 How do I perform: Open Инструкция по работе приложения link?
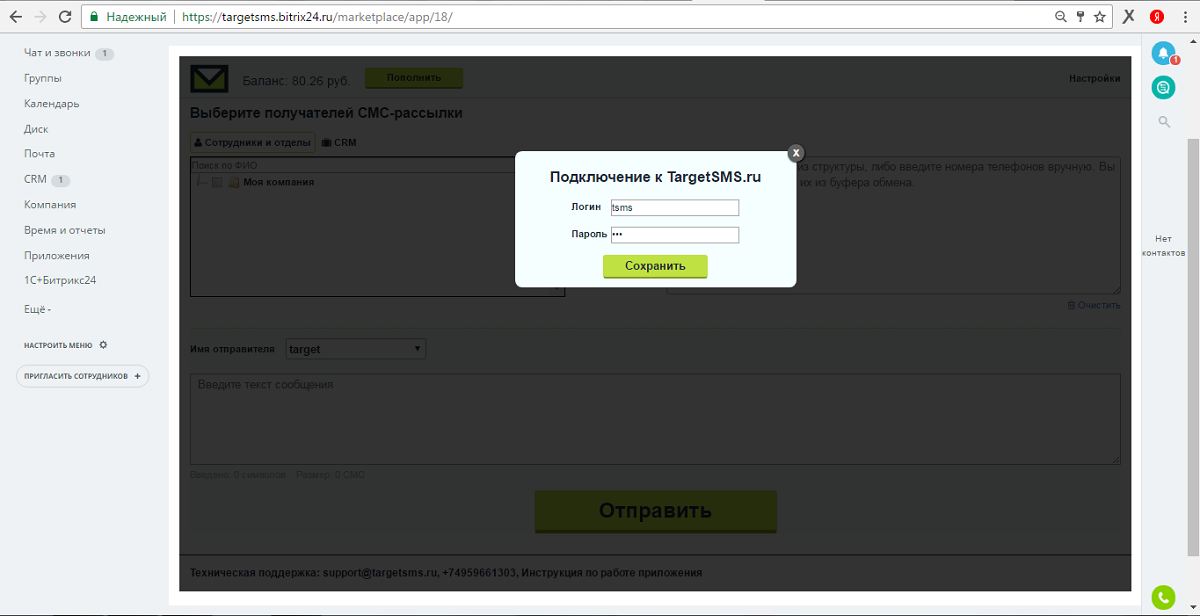click(611, 573)
